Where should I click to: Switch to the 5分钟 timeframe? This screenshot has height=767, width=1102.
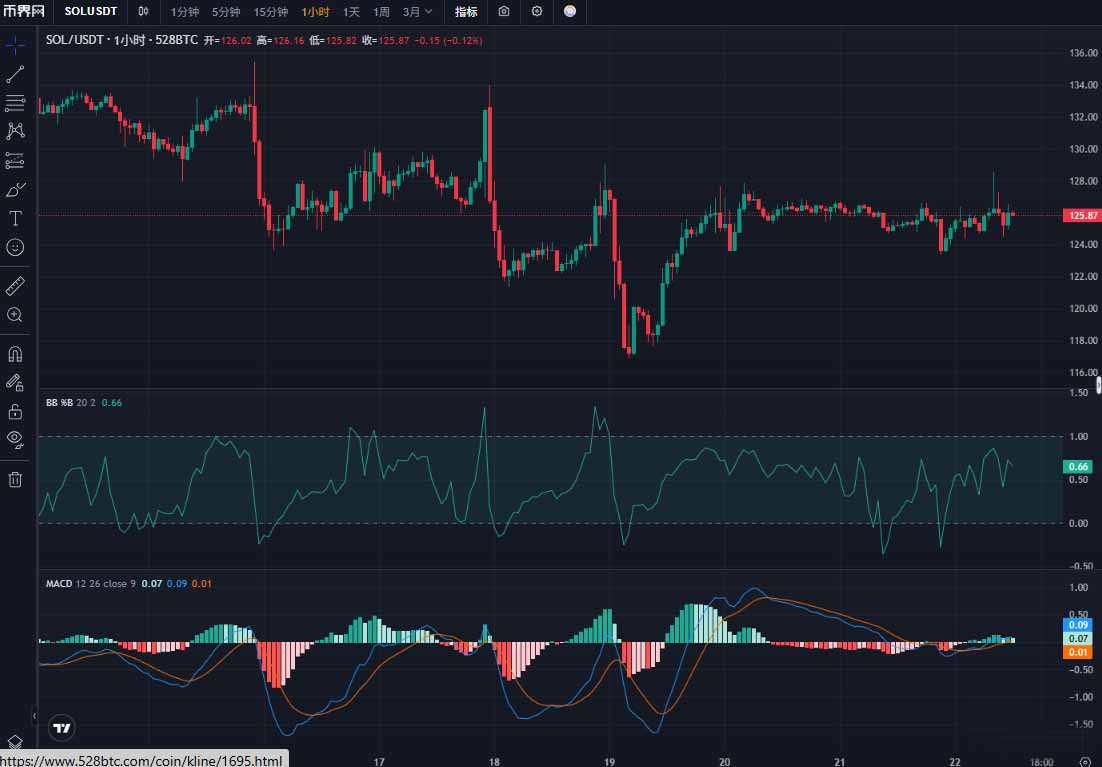pos(226,12)
